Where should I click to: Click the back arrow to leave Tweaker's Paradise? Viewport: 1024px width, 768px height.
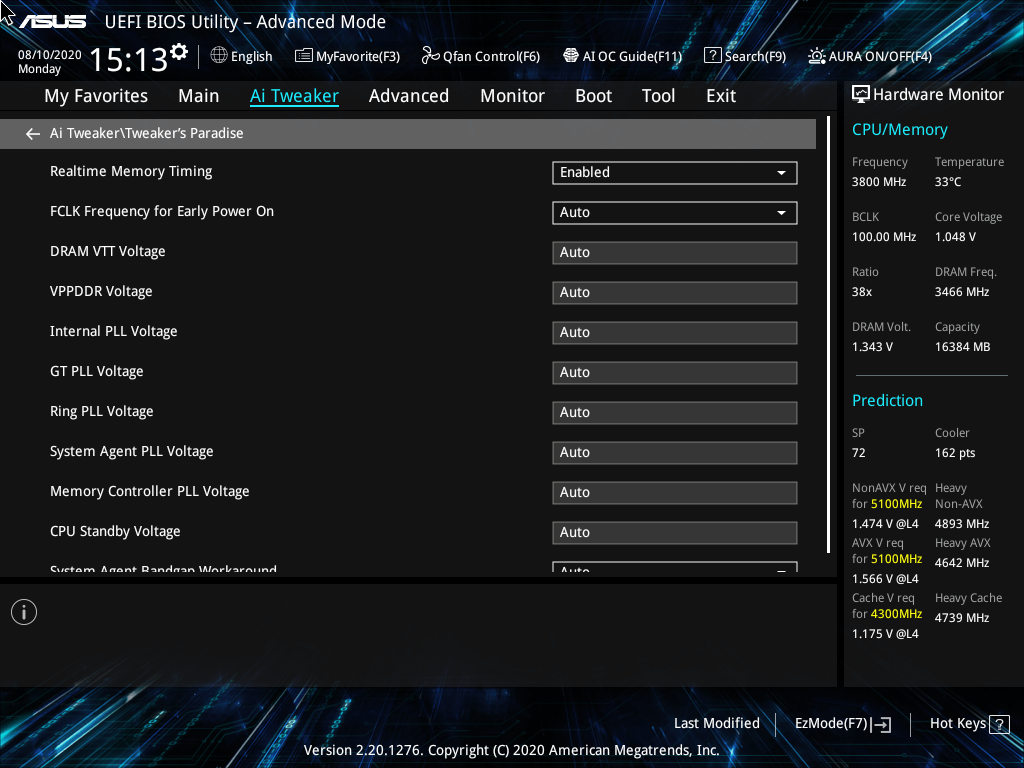tap(32, 133)
